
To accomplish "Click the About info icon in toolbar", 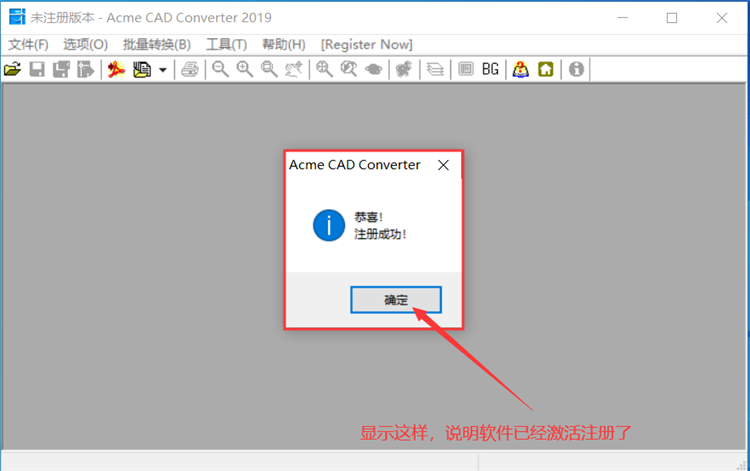I will tap(576, 69).
